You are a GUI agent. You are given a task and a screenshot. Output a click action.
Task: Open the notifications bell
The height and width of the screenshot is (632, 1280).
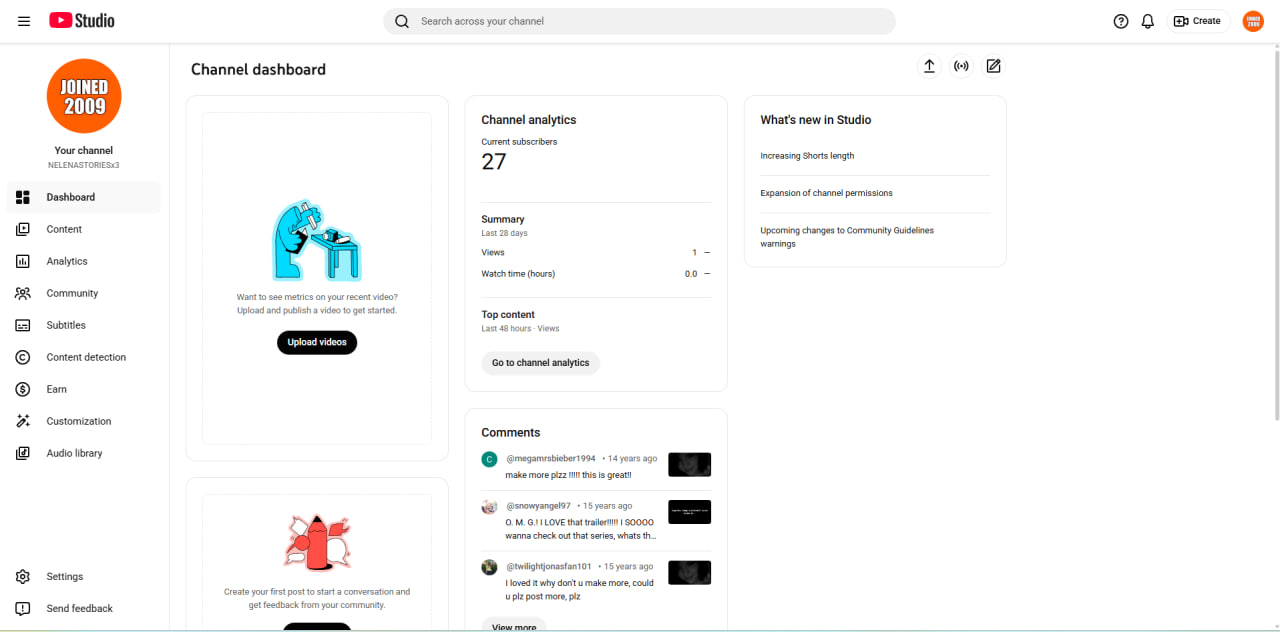pyautogui.click(x=1148, y=21)
